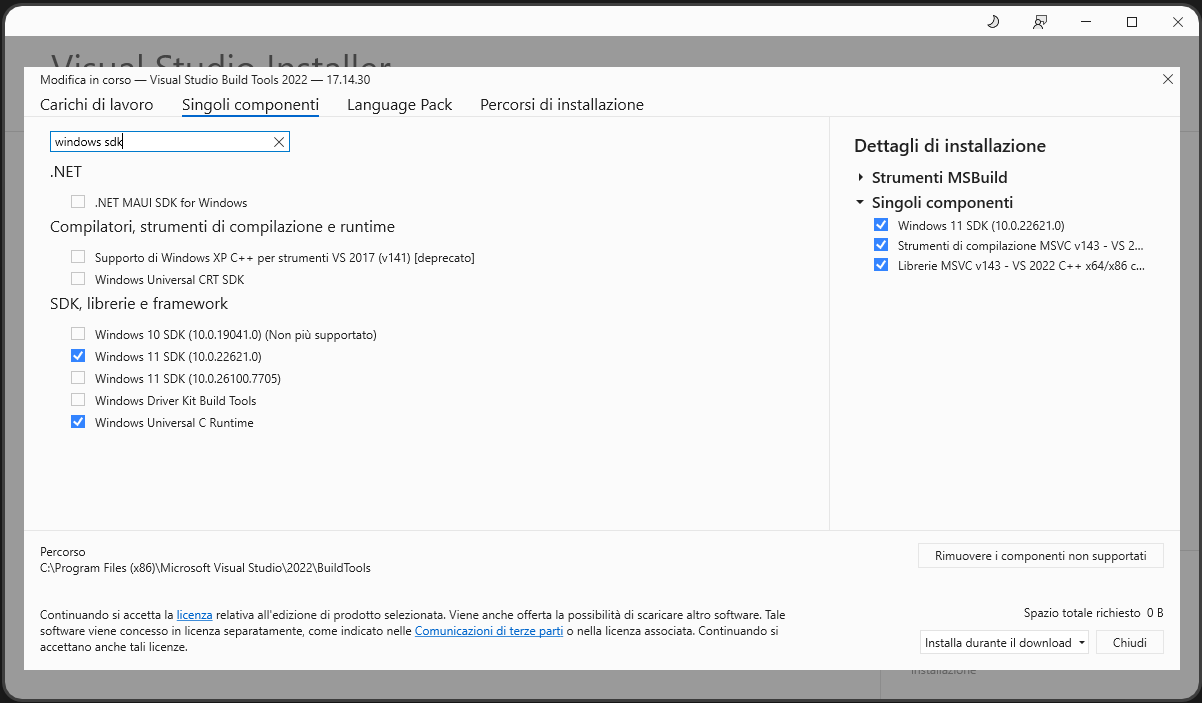
Task: Switch to Carichi di lavoro tab
Action: [x=96, y=105]
